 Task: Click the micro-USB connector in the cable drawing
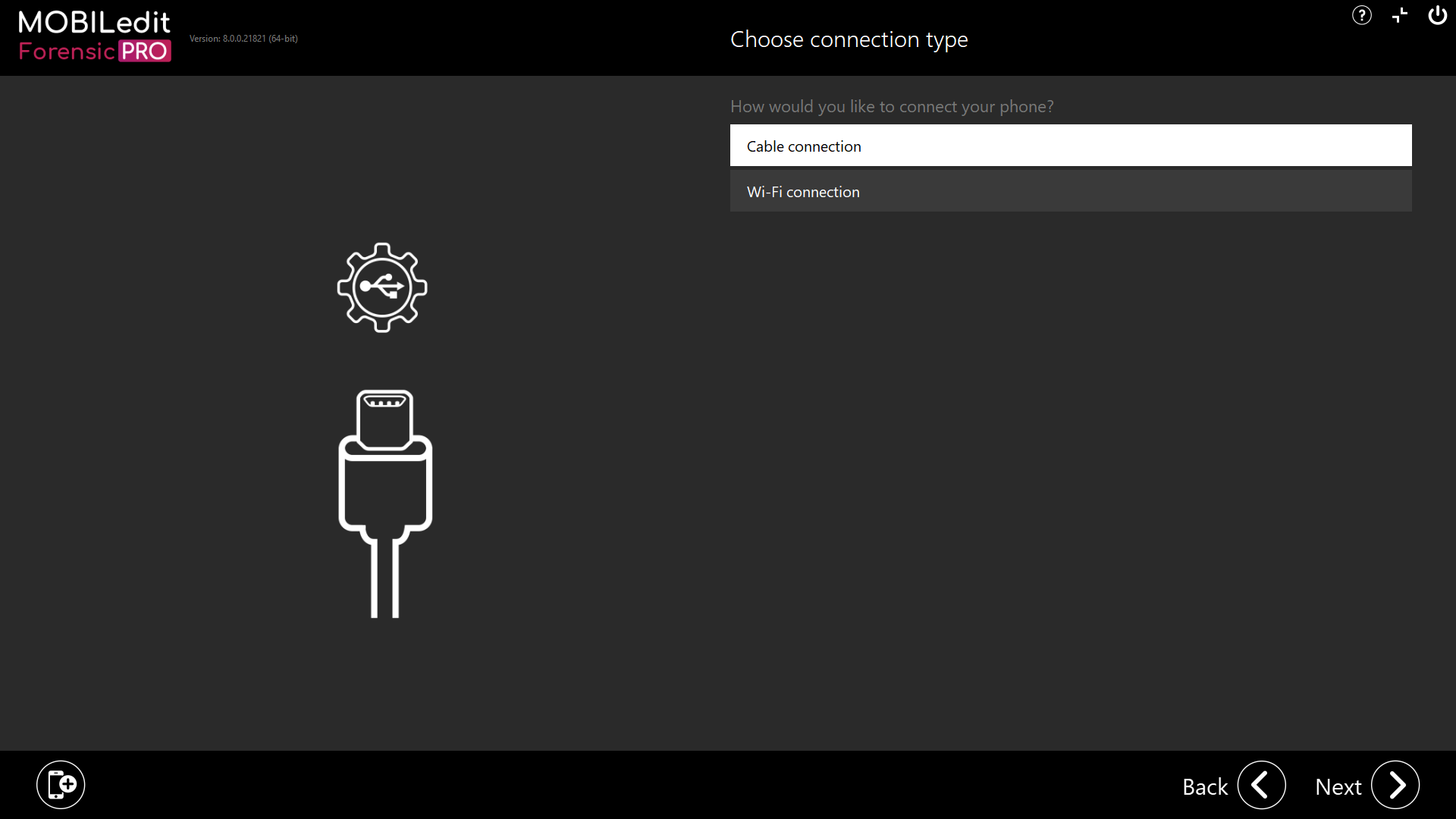click(386, 417)
